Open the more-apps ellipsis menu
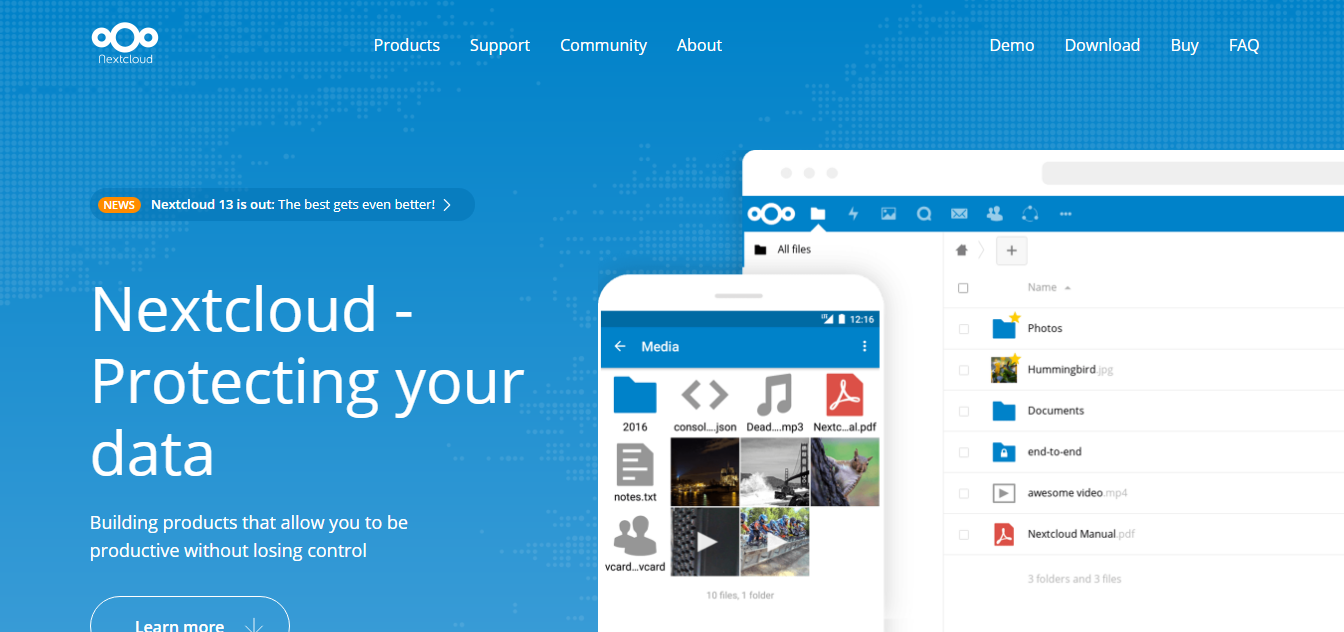The height and width of the screenshot is (632, 1344). tap(1065, 213)
